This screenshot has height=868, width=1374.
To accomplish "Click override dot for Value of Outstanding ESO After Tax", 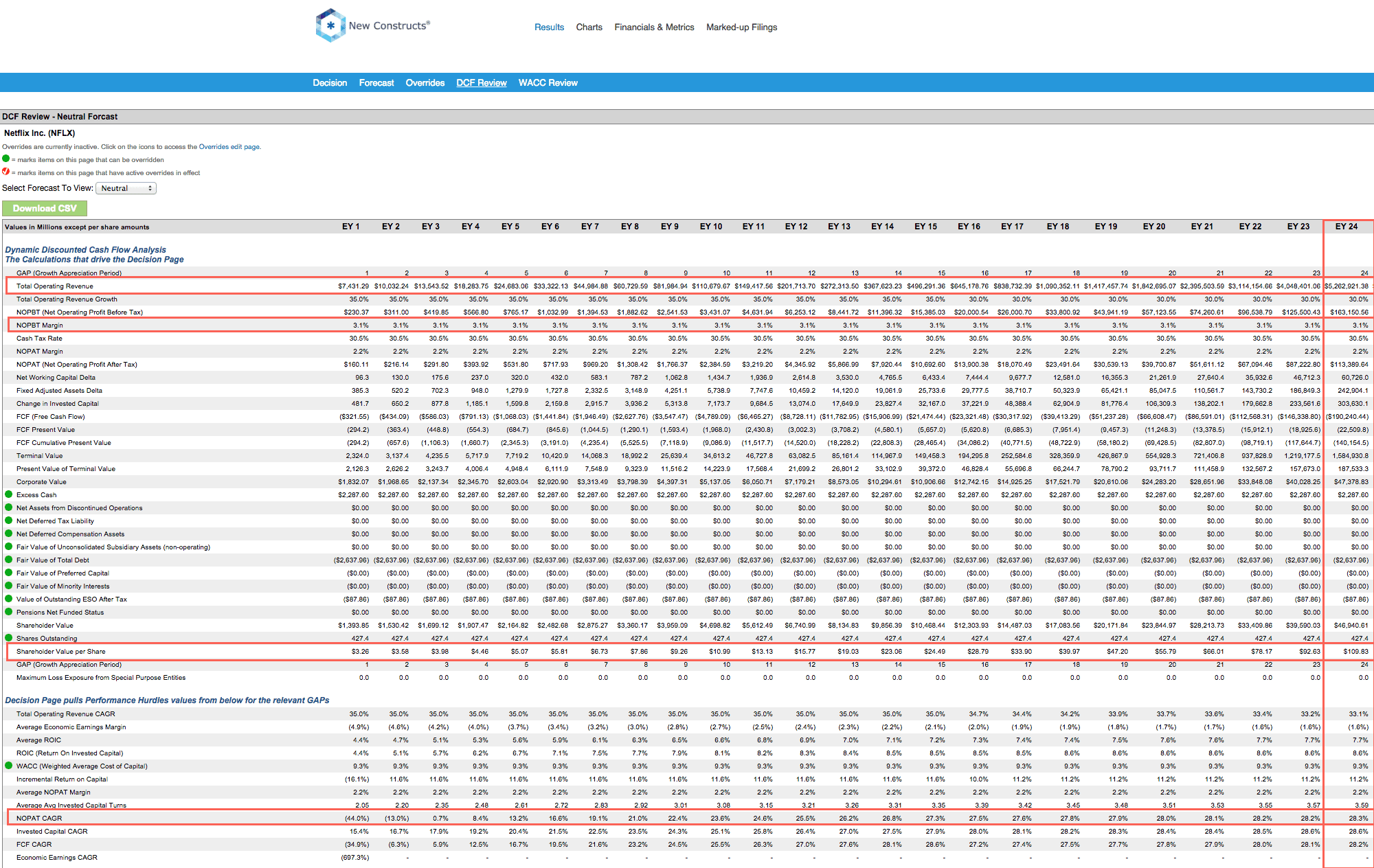I will (x=9, y=599).
